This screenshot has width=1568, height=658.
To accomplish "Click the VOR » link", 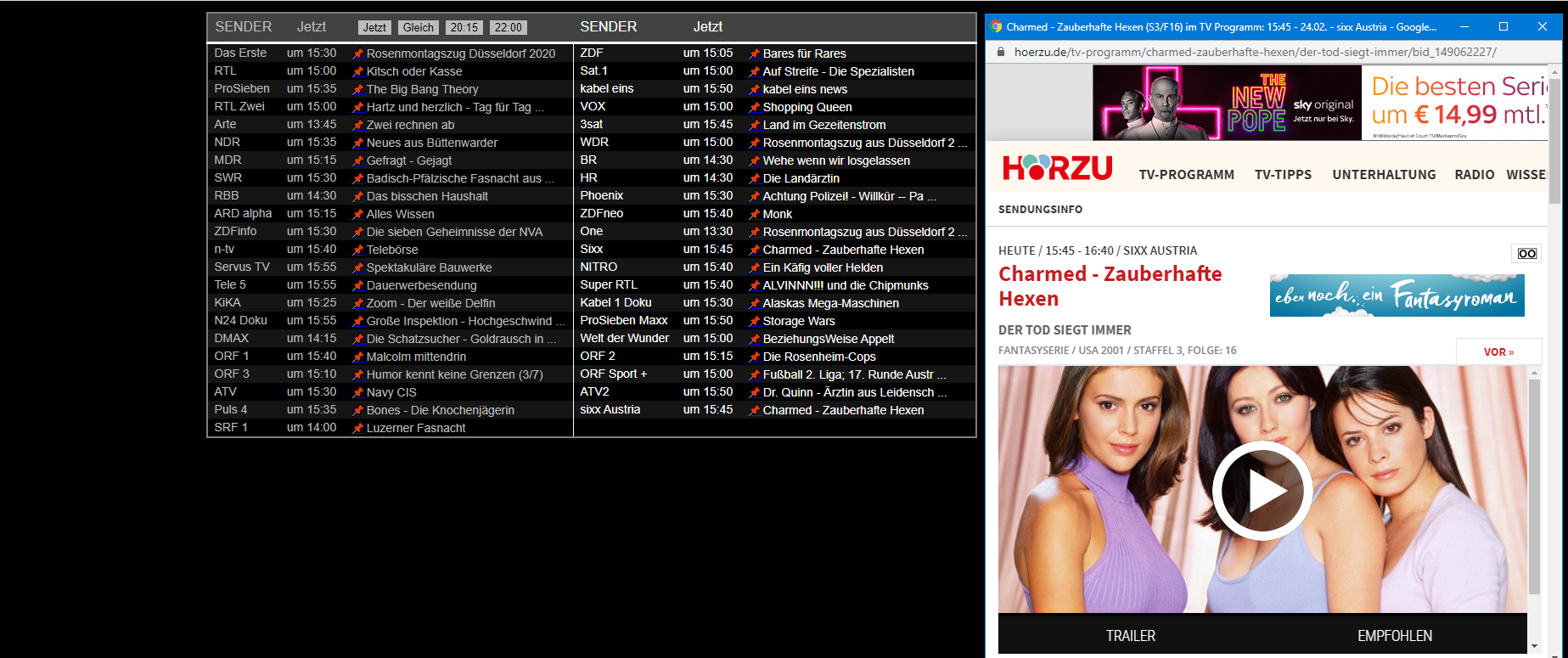I will (1498, 351).
